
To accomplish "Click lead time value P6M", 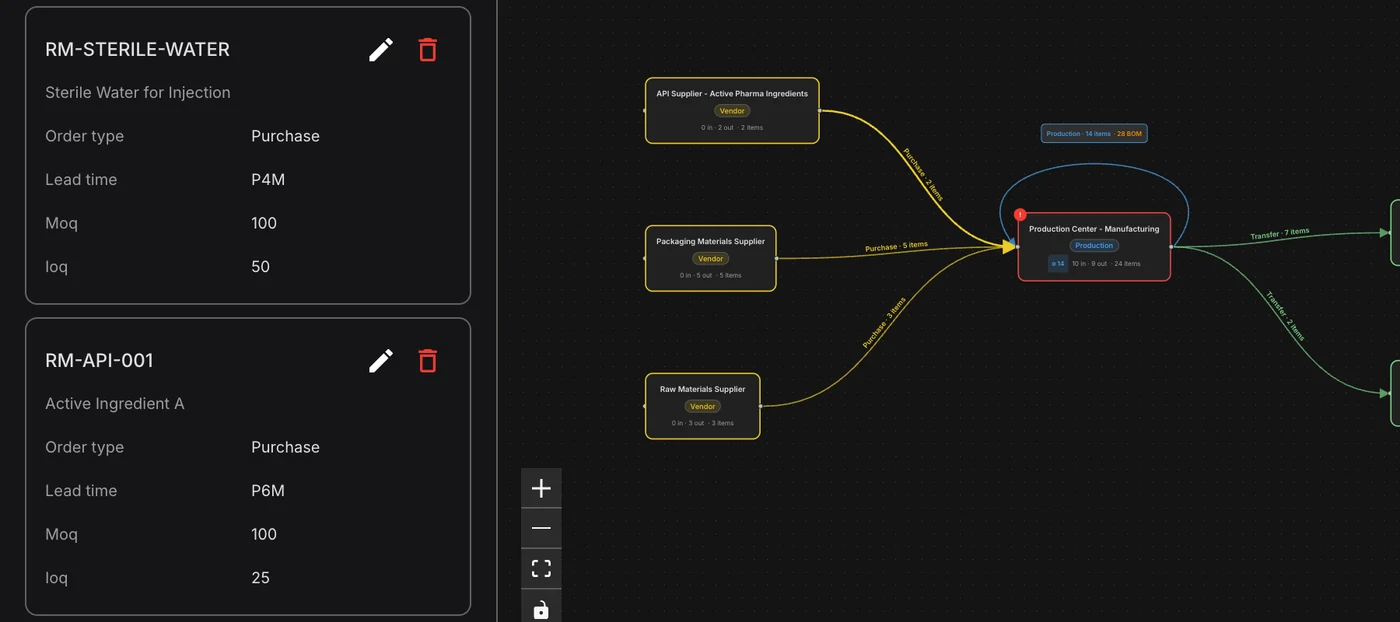I will (x=268, y=491).
